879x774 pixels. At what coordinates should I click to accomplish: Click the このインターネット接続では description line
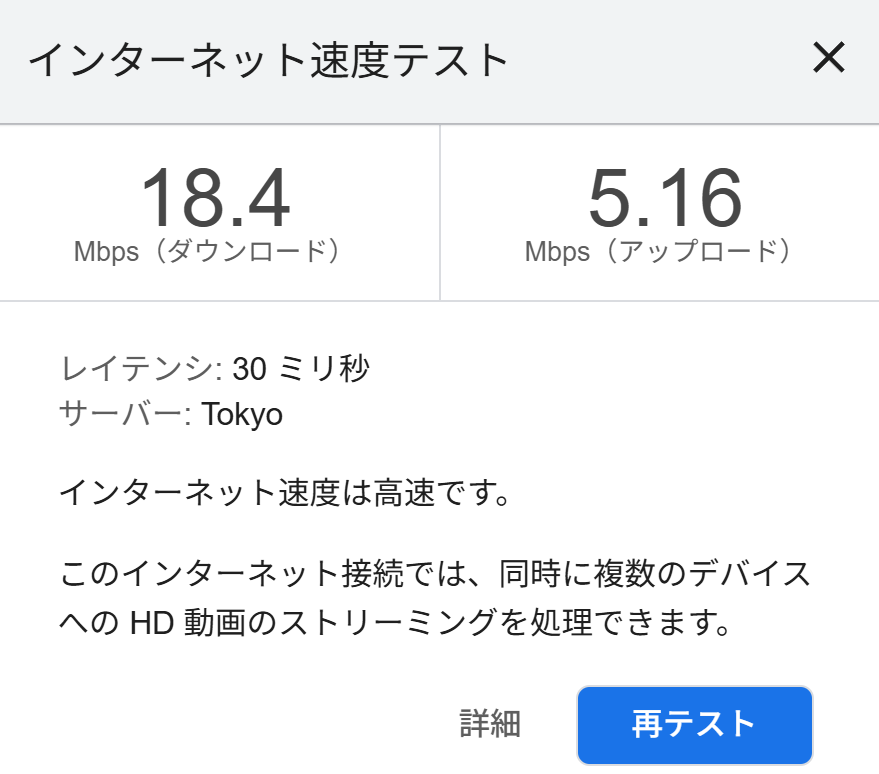[x=435, y=574]
